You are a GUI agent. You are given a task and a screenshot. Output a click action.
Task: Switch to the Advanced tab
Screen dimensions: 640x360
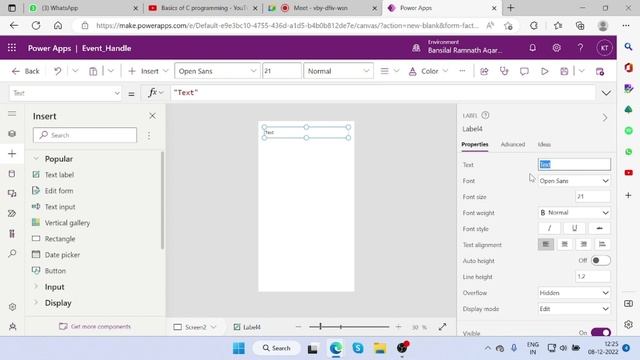513,144
